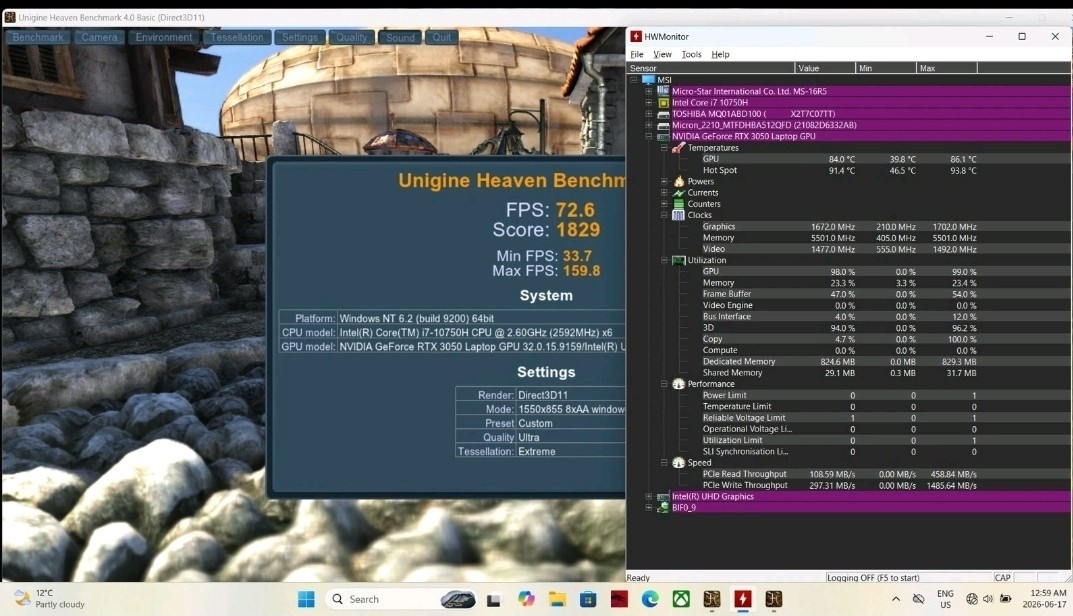Click the motherboard icon beside Micro-Star

tap(663, 91)
